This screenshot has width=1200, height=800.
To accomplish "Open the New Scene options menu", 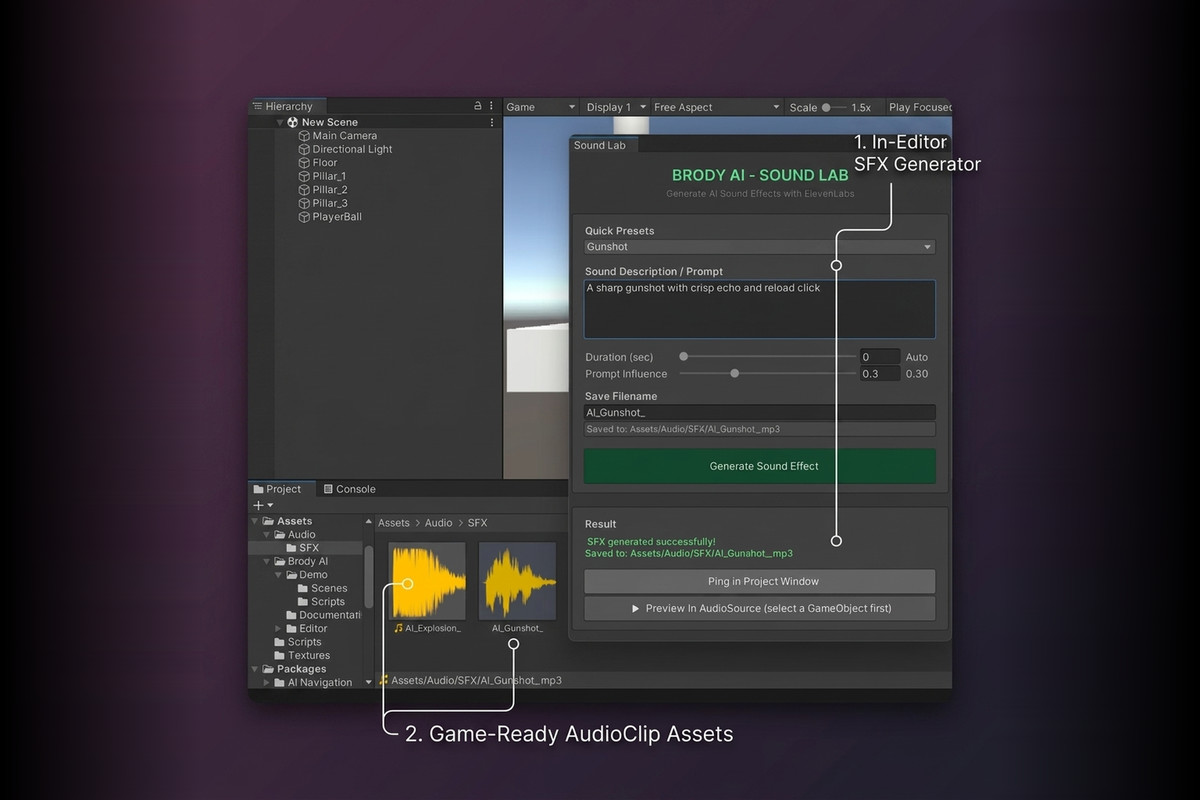I will coord(492,122).
